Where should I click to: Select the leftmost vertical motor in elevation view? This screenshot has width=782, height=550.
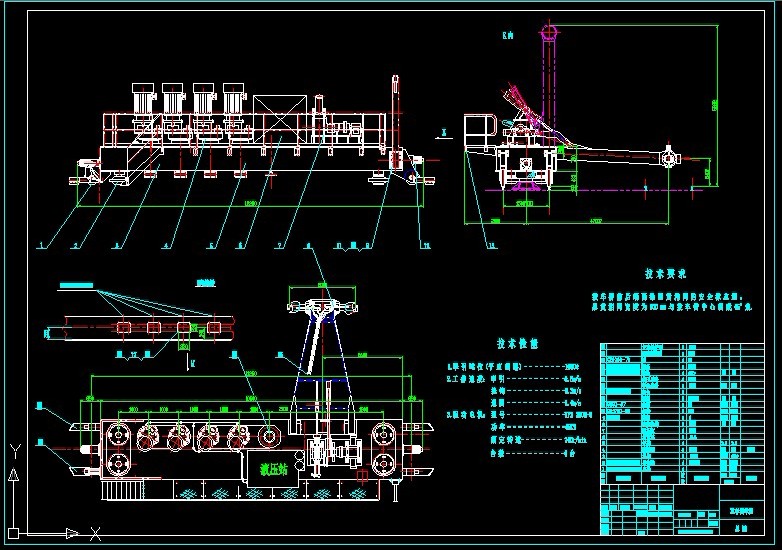click(x=143, y=100)
